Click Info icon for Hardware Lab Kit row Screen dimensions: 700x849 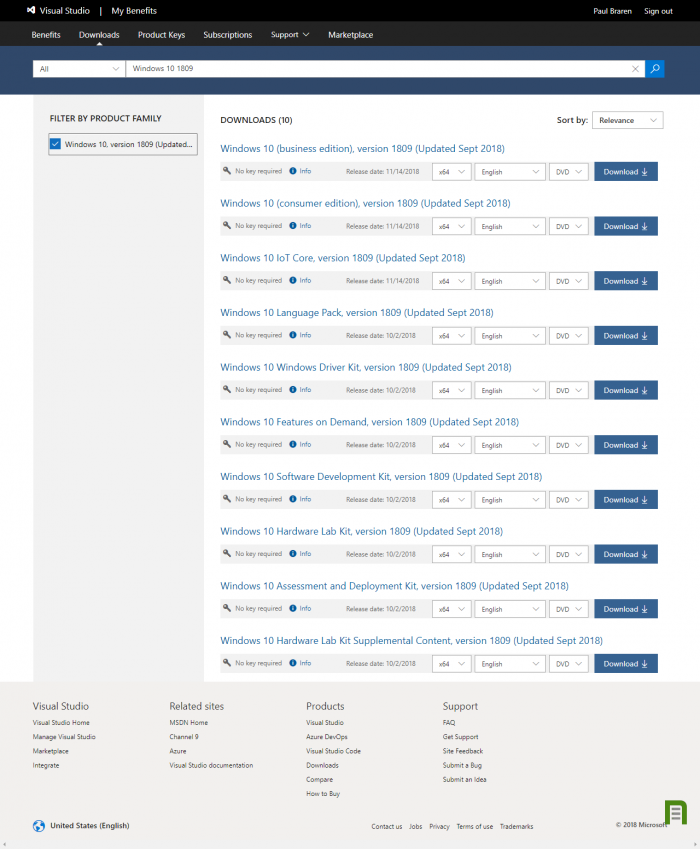tap(293, 554)
